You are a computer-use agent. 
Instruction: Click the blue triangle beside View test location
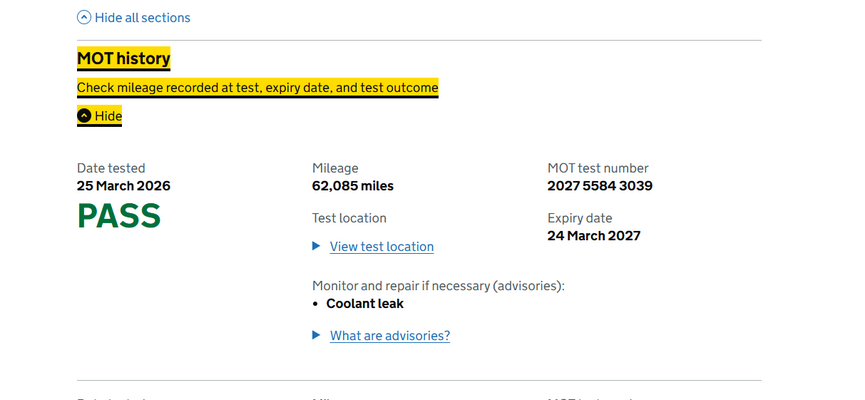pos(317,246)
